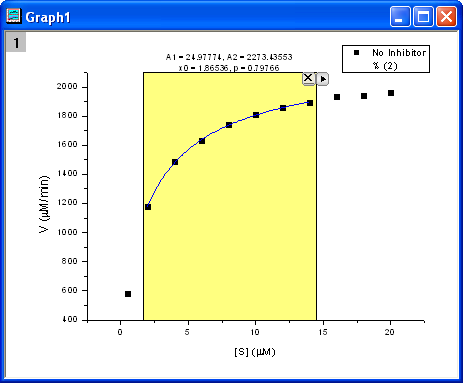463x383 pixels.
Task: Open the fit gadget arrow flyout menu
Action: click(x=322, y=79)
